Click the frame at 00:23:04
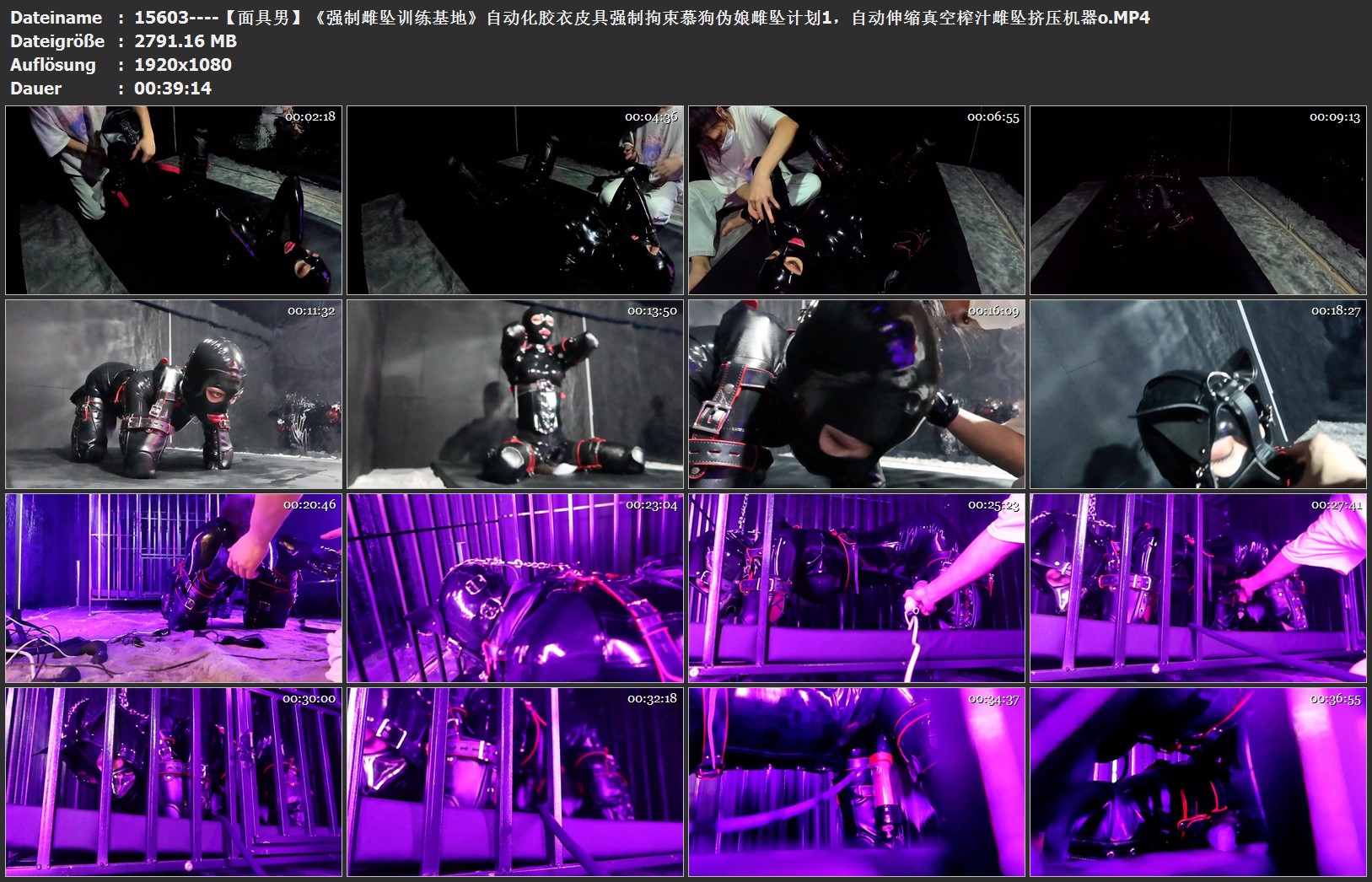This screenshot has width=1372, height=882. [x=515, y=588]
